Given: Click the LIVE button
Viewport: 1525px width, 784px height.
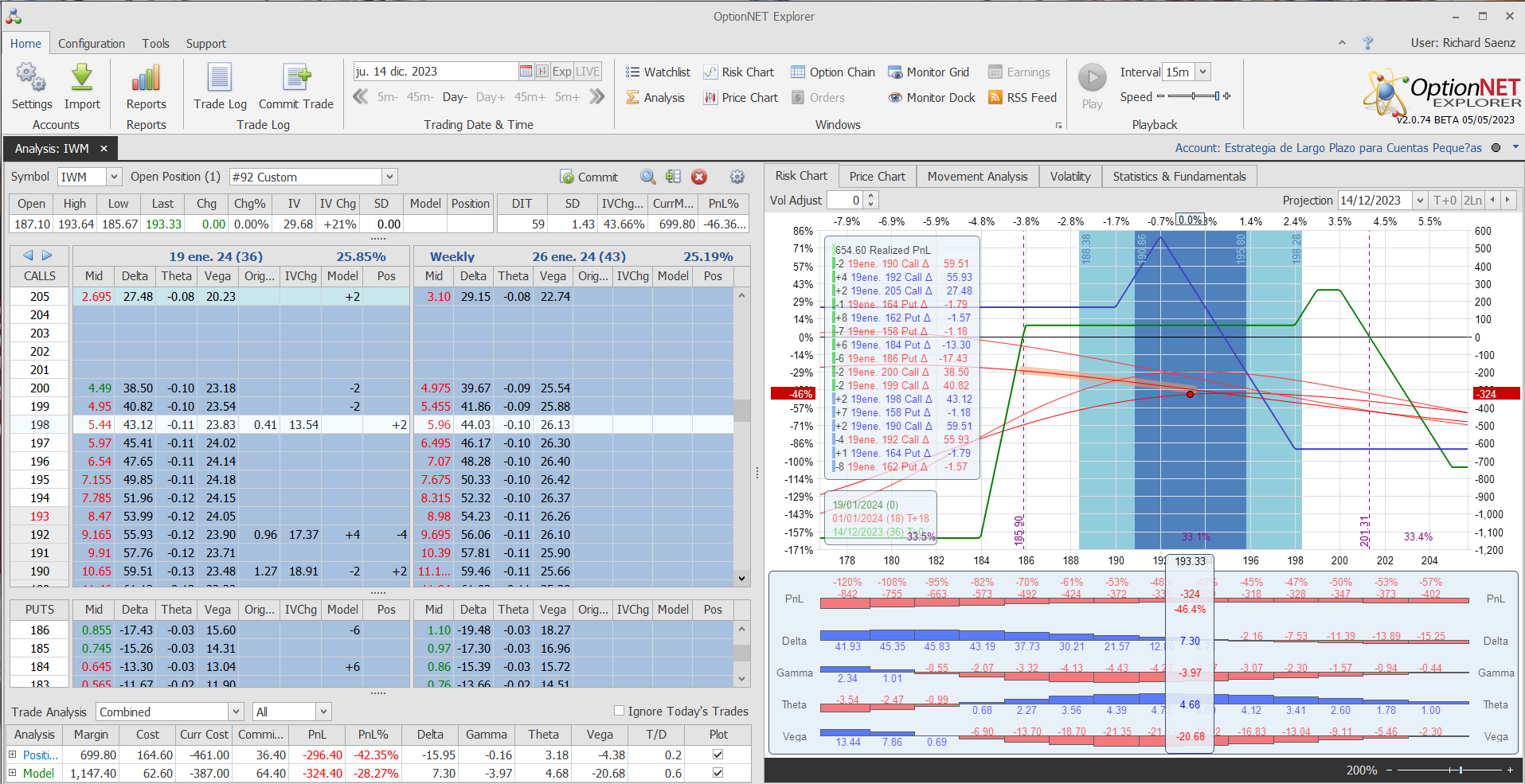Looking at the screenshot, I should pos(588,72).
